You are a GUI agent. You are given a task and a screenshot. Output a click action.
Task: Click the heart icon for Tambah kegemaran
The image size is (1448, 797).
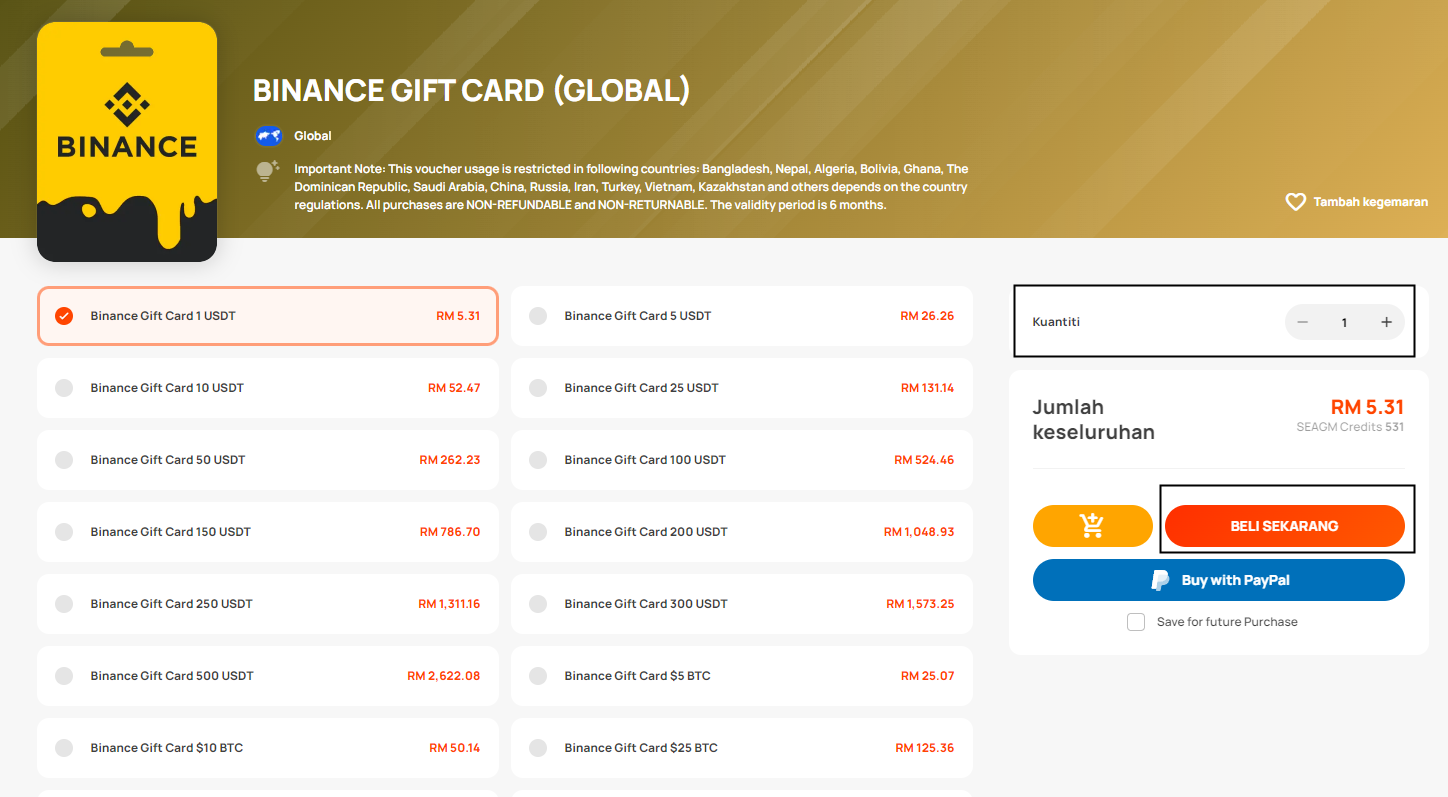click(1295, 202)
